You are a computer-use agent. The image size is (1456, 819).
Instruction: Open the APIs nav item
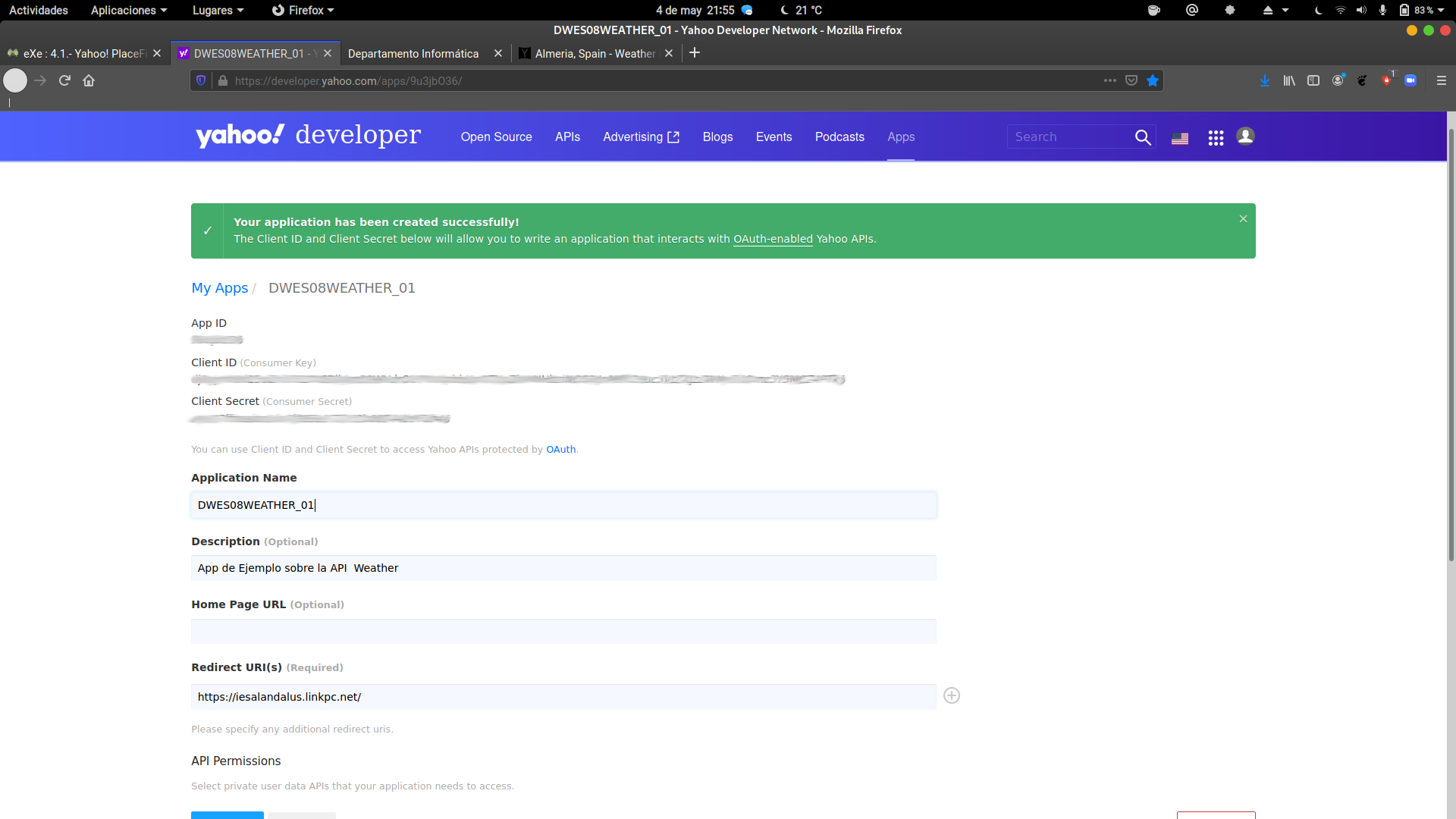pyautogui.click(x=567, y=137)
